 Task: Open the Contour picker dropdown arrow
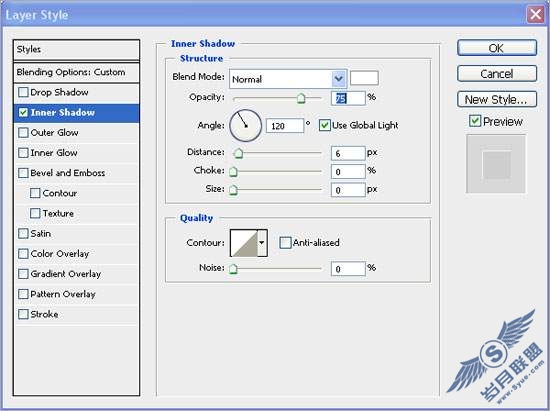coord(262,243)
